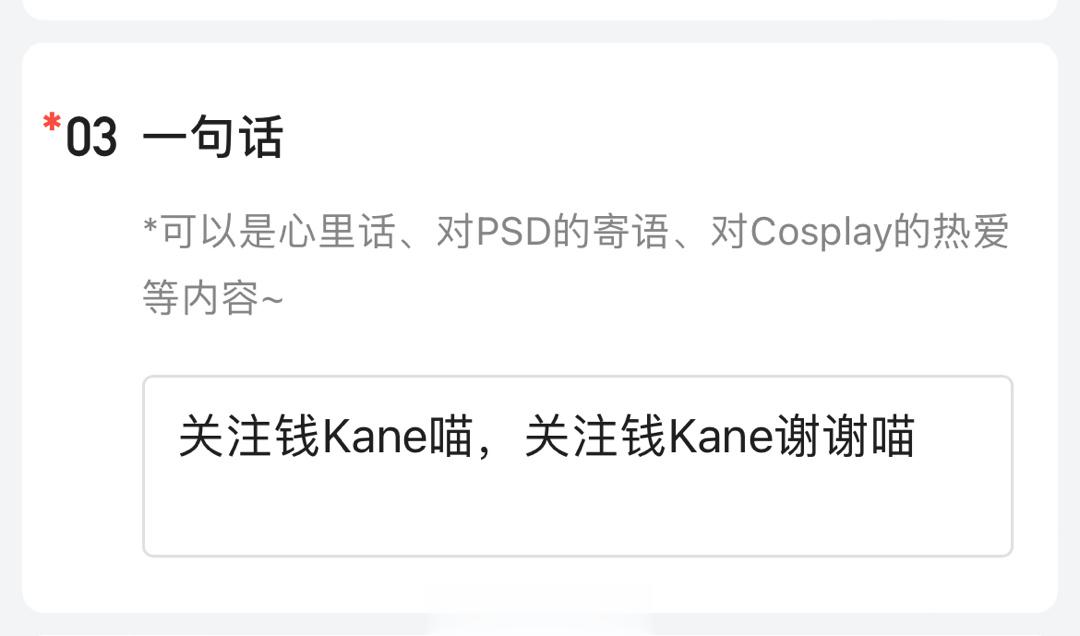Click blank card area beside question number

pos(654,137)
